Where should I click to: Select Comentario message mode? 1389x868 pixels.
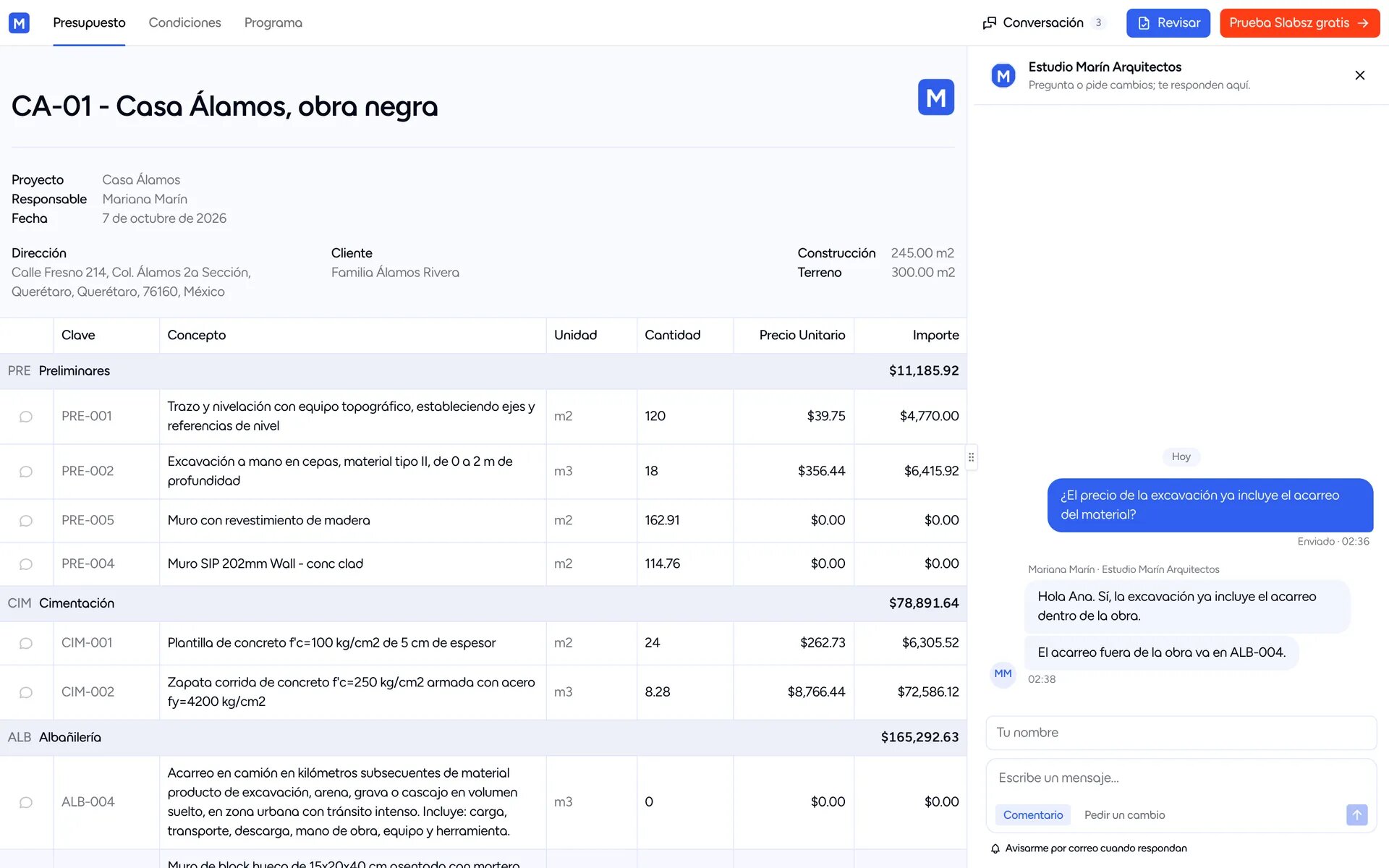[x=1032, y=814]
